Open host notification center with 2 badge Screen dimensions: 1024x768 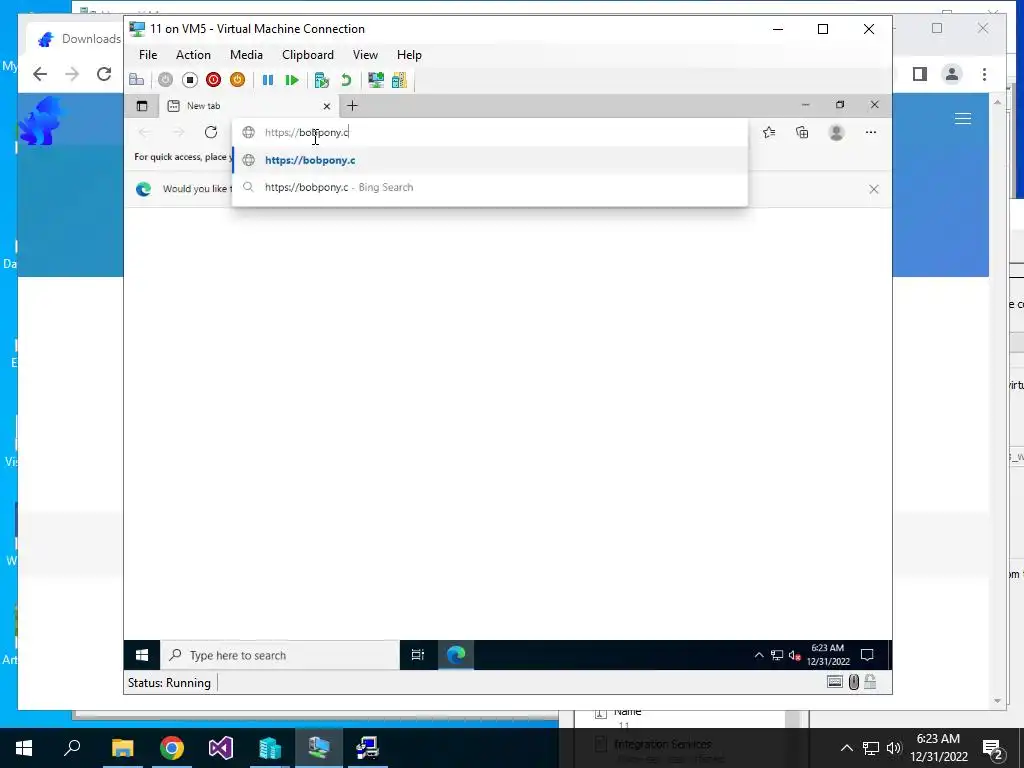click(x=993, y=748)
